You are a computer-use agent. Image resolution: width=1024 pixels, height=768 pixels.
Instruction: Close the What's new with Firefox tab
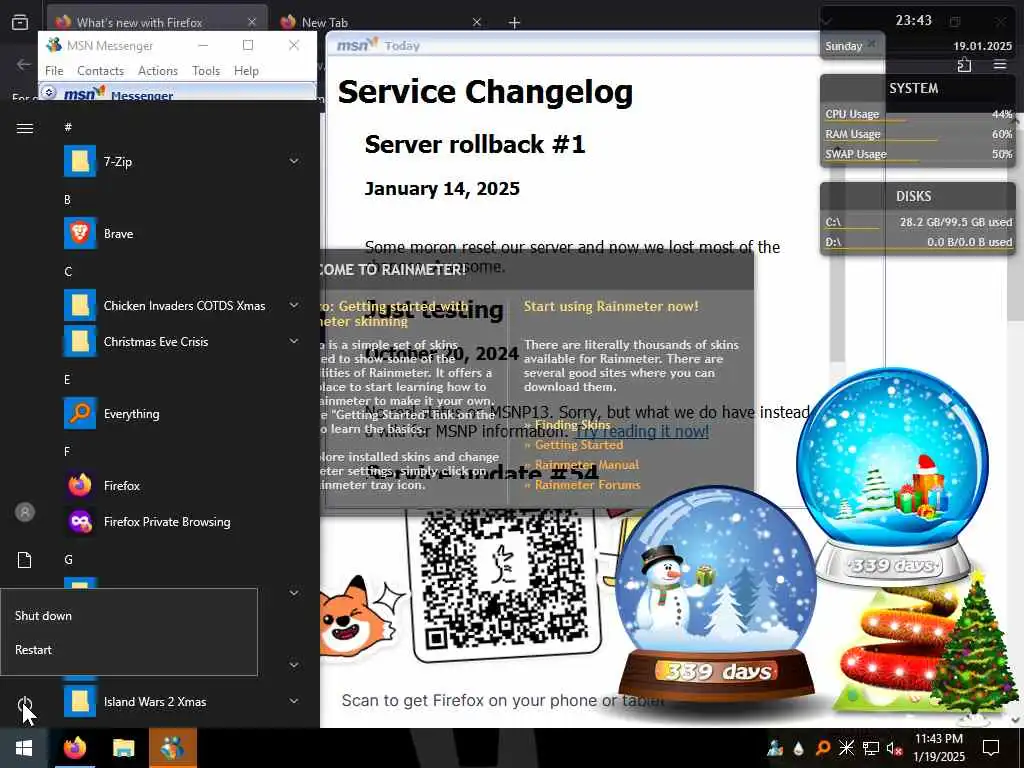(x=252, y=22)
